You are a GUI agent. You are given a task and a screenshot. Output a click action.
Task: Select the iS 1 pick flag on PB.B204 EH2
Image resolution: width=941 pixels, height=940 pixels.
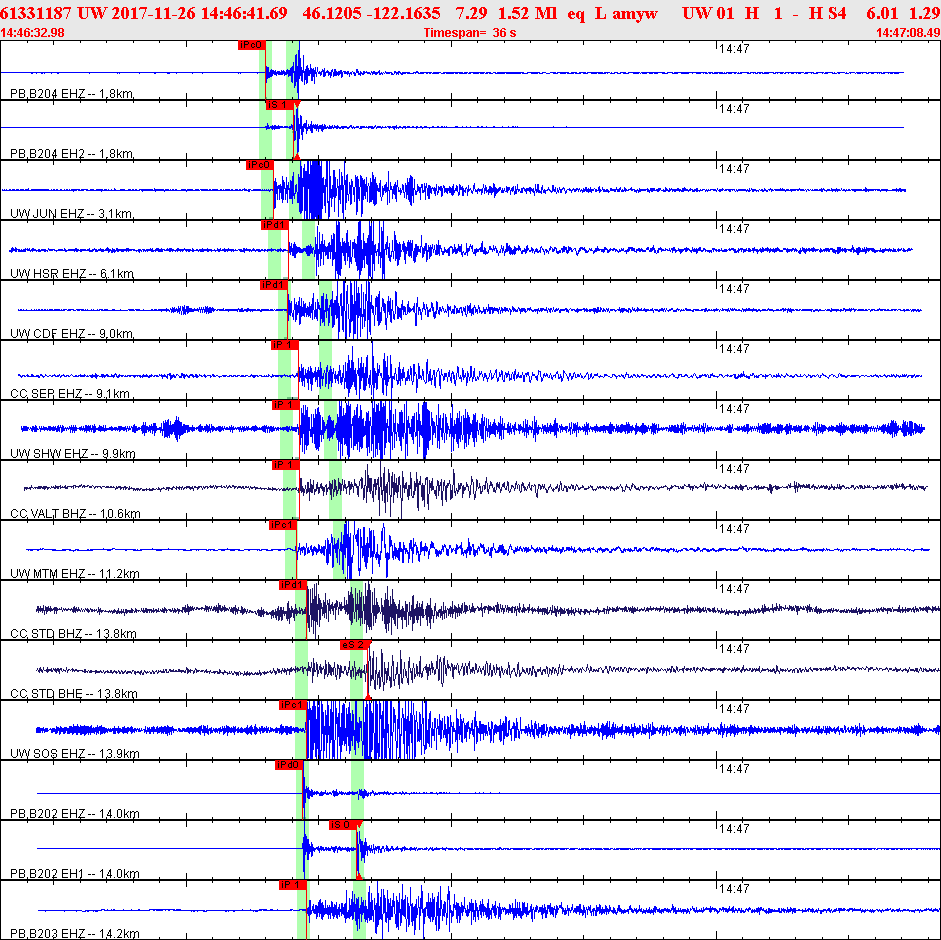click(280, 105)
